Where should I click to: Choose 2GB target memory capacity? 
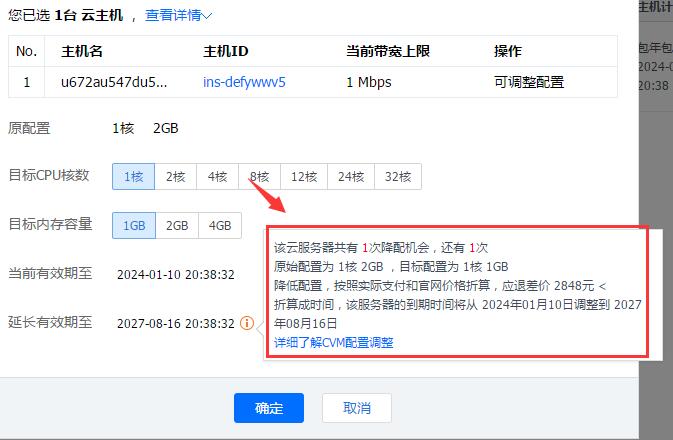click(x=176, y=226)
